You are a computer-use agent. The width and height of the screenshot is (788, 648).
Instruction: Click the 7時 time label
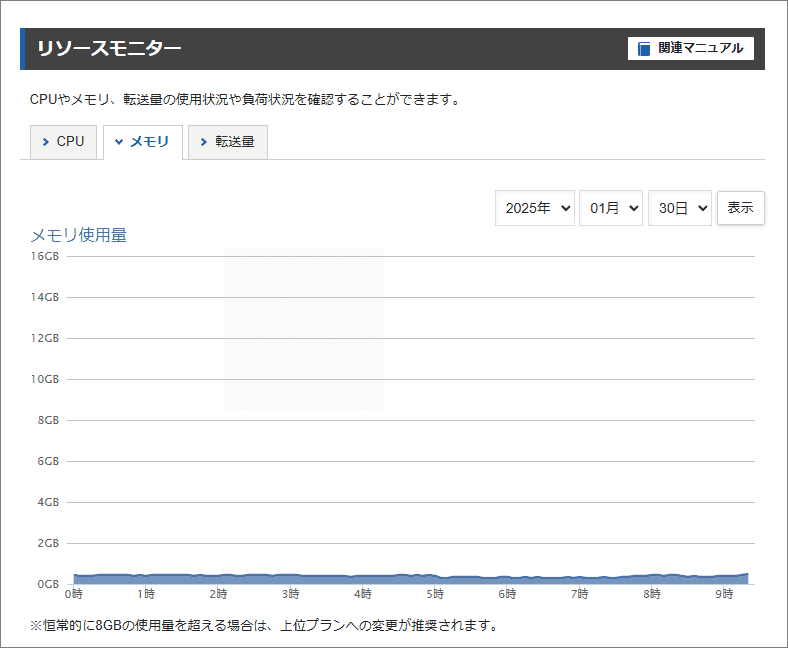pyautogui.click(x=579, y=594)
